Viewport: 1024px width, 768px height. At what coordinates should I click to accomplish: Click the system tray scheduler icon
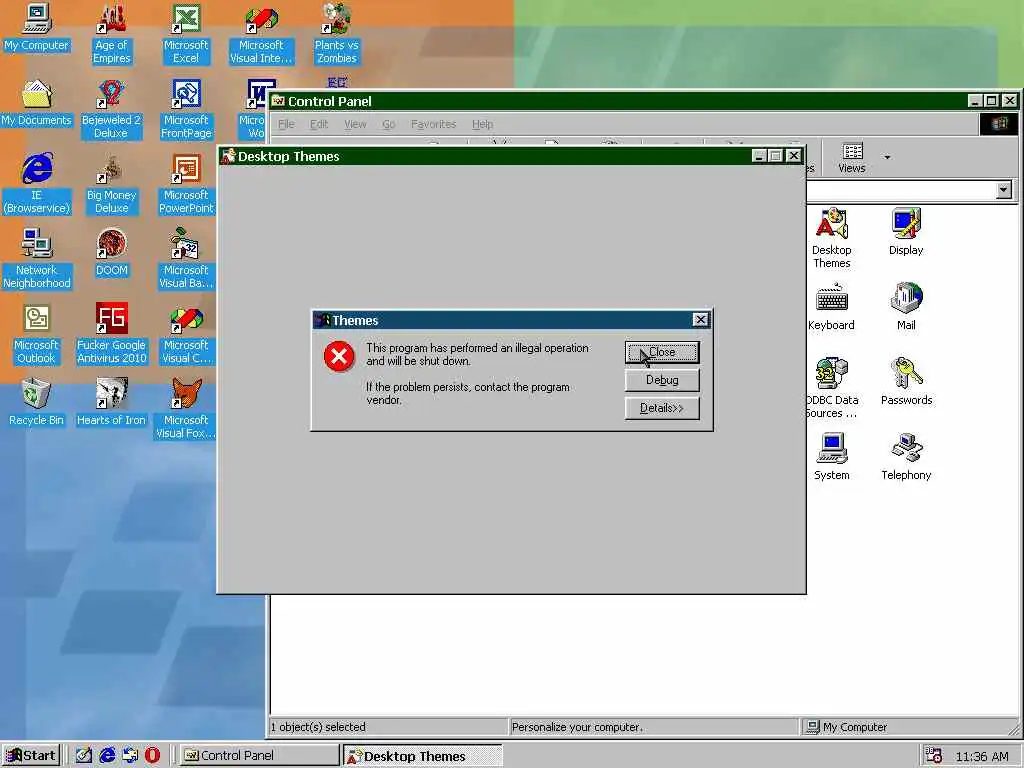[934, 756]
